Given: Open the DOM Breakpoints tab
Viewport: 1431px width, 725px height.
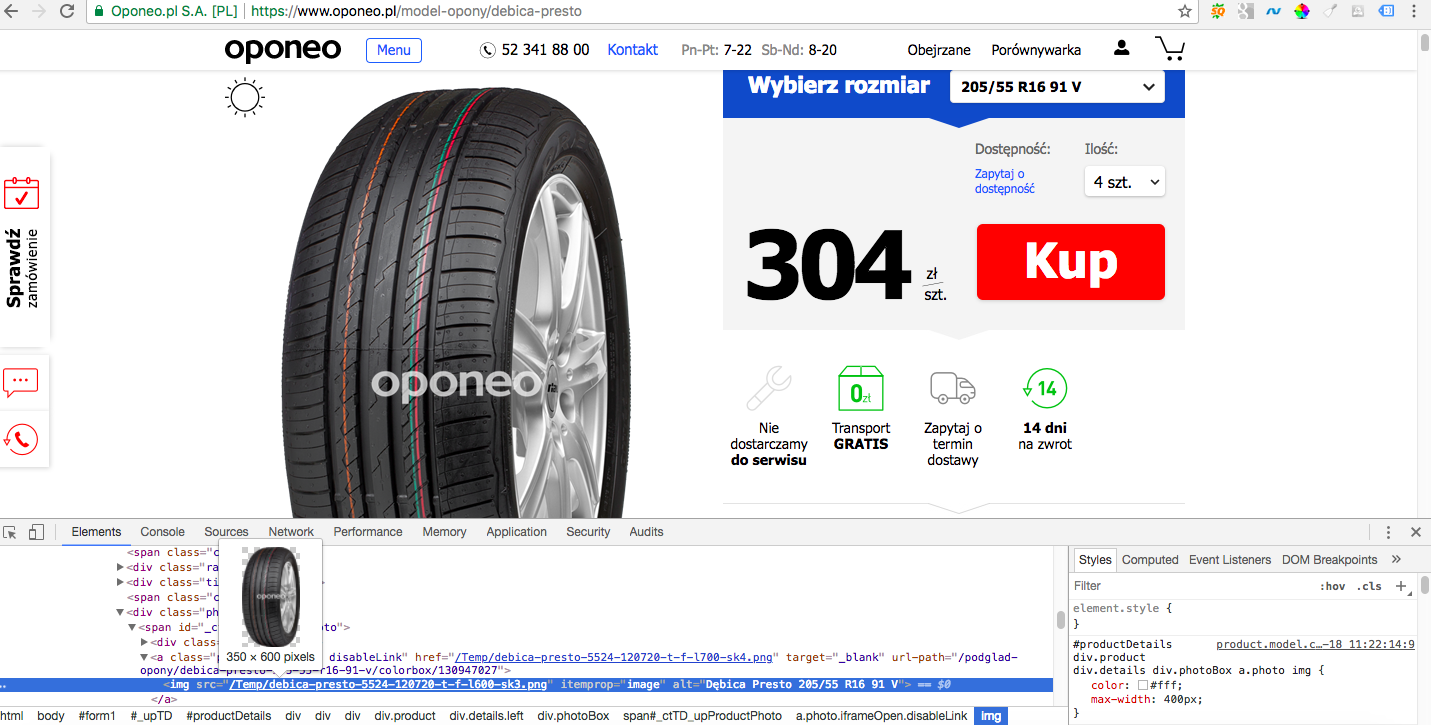Looking at the screenshot, I should point(1329,560).
